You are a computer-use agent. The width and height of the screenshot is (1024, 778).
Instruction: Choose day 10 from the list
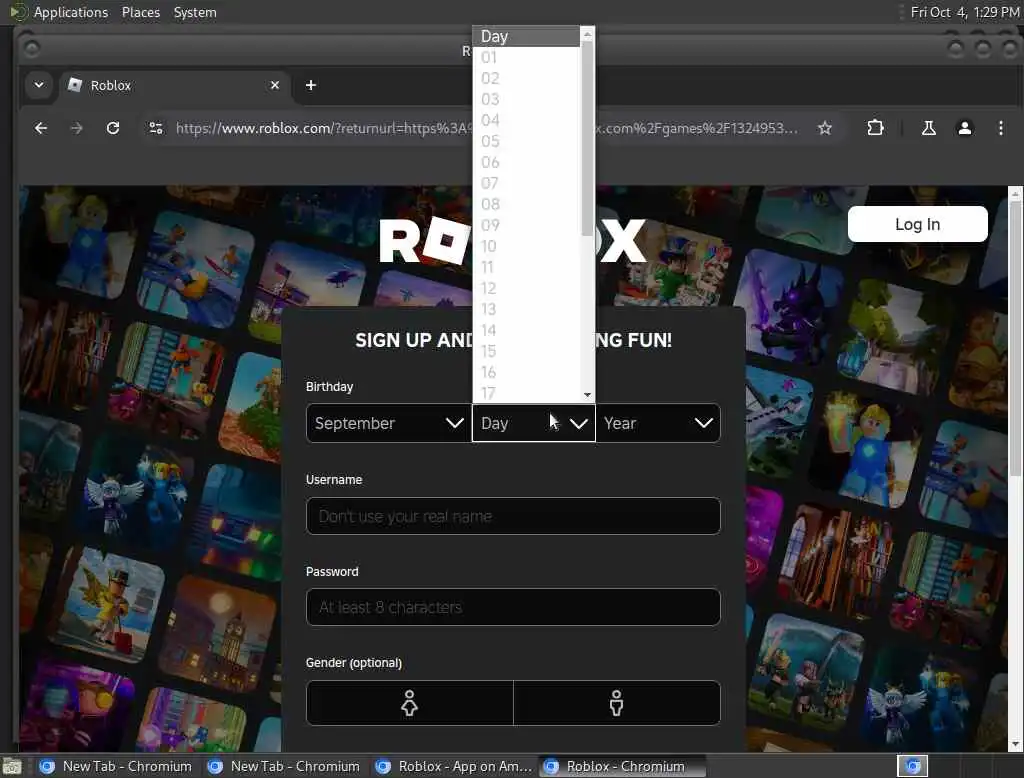point(526,246)
